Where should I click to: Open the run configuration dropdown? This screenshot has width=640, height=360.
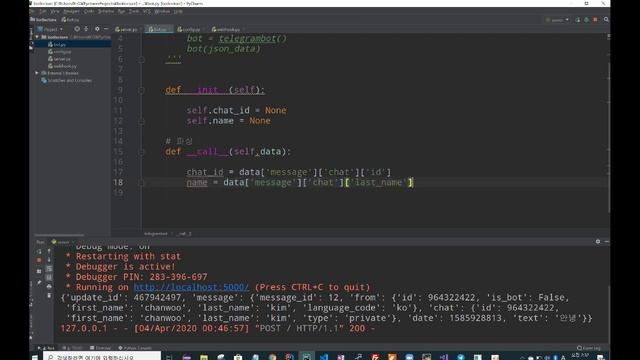point(557,20)
